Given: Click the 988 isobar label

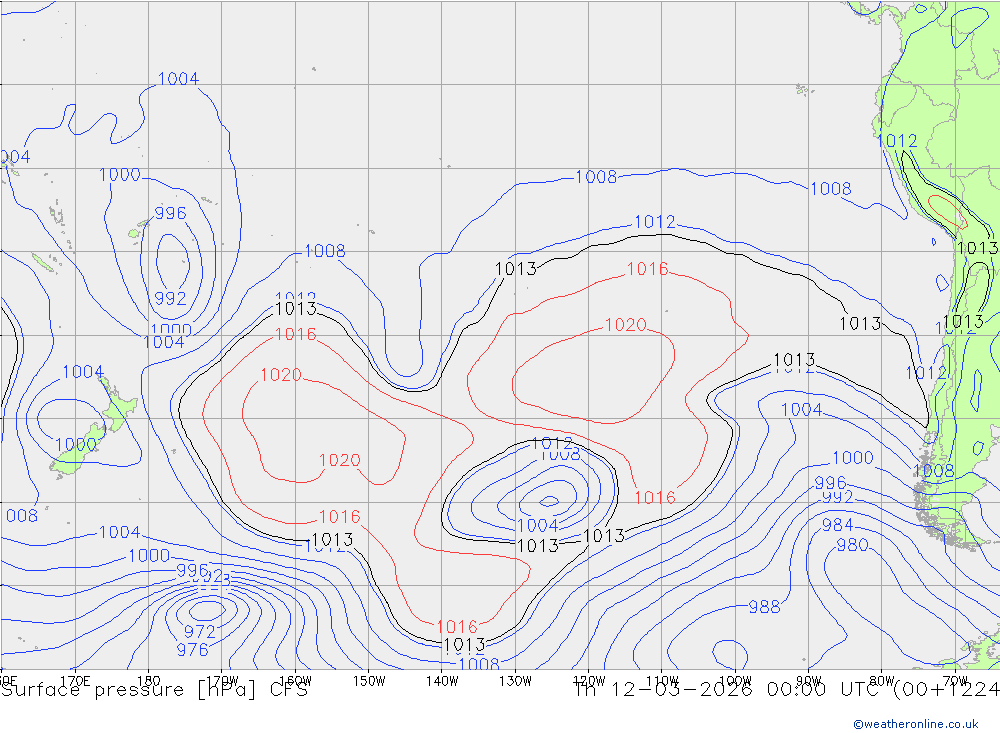Looking at the screenshot, I should click(x=764, y=607).
